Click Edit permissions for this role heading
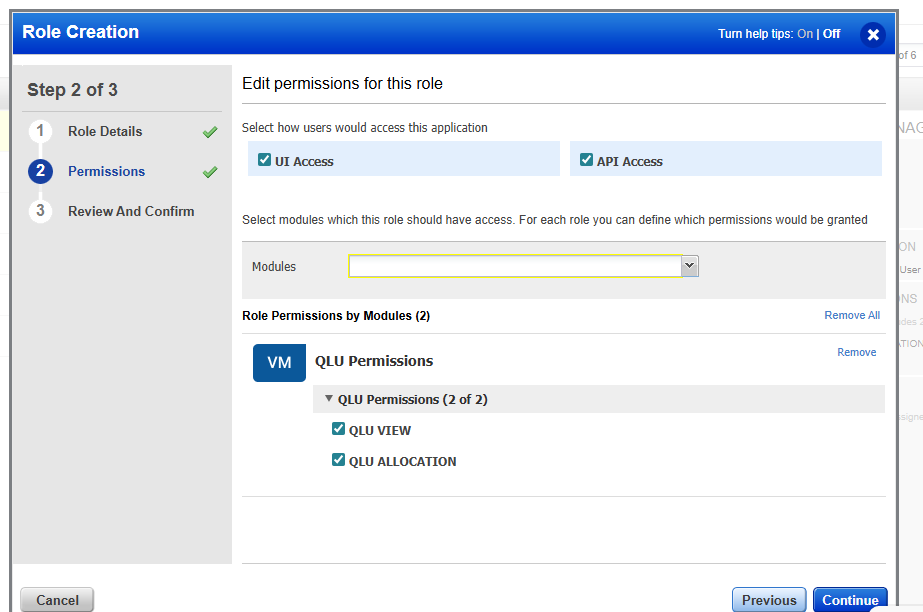 coord(342,84)
